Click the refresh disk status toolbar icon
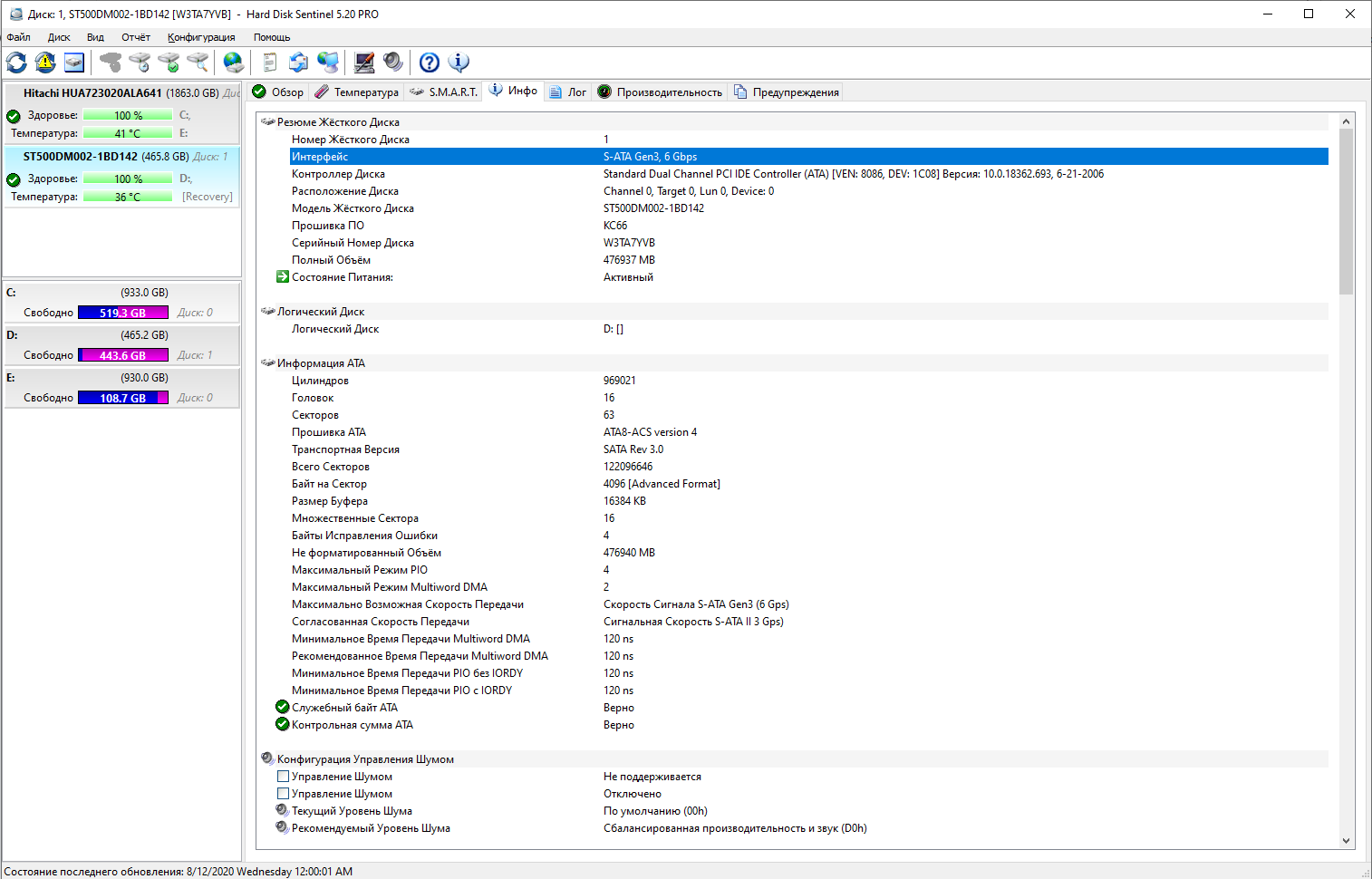The width and height of the screenshot is (1372, 879). coord(16,63)
